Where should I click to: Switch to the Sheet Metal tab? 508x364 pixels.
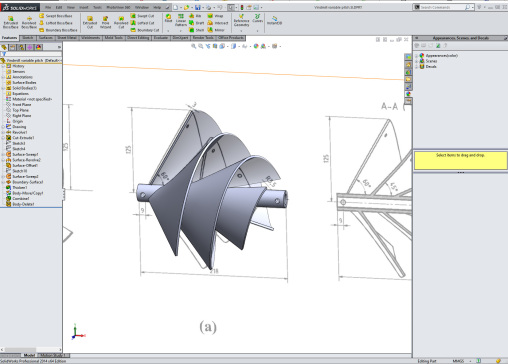[67, 38]
